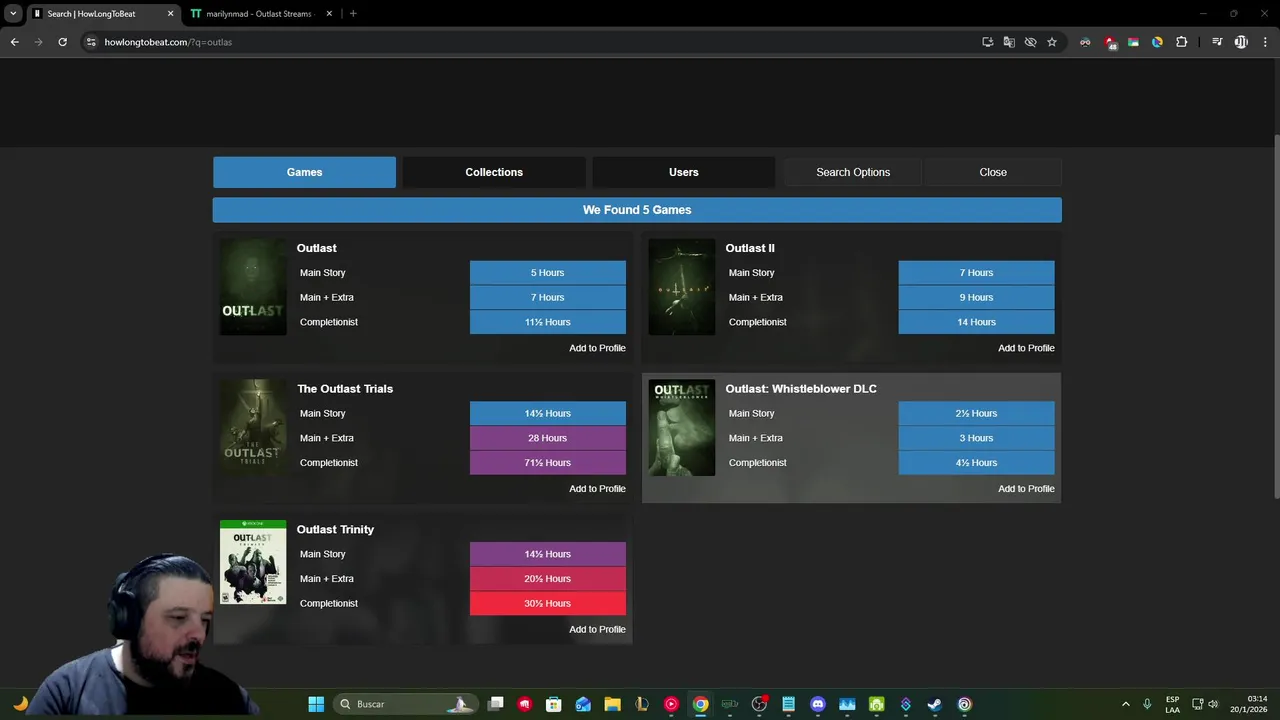Open the extensions puzzle-piece menu
This screenshot has width=1280, height=720.
[x=1181, y=42]
